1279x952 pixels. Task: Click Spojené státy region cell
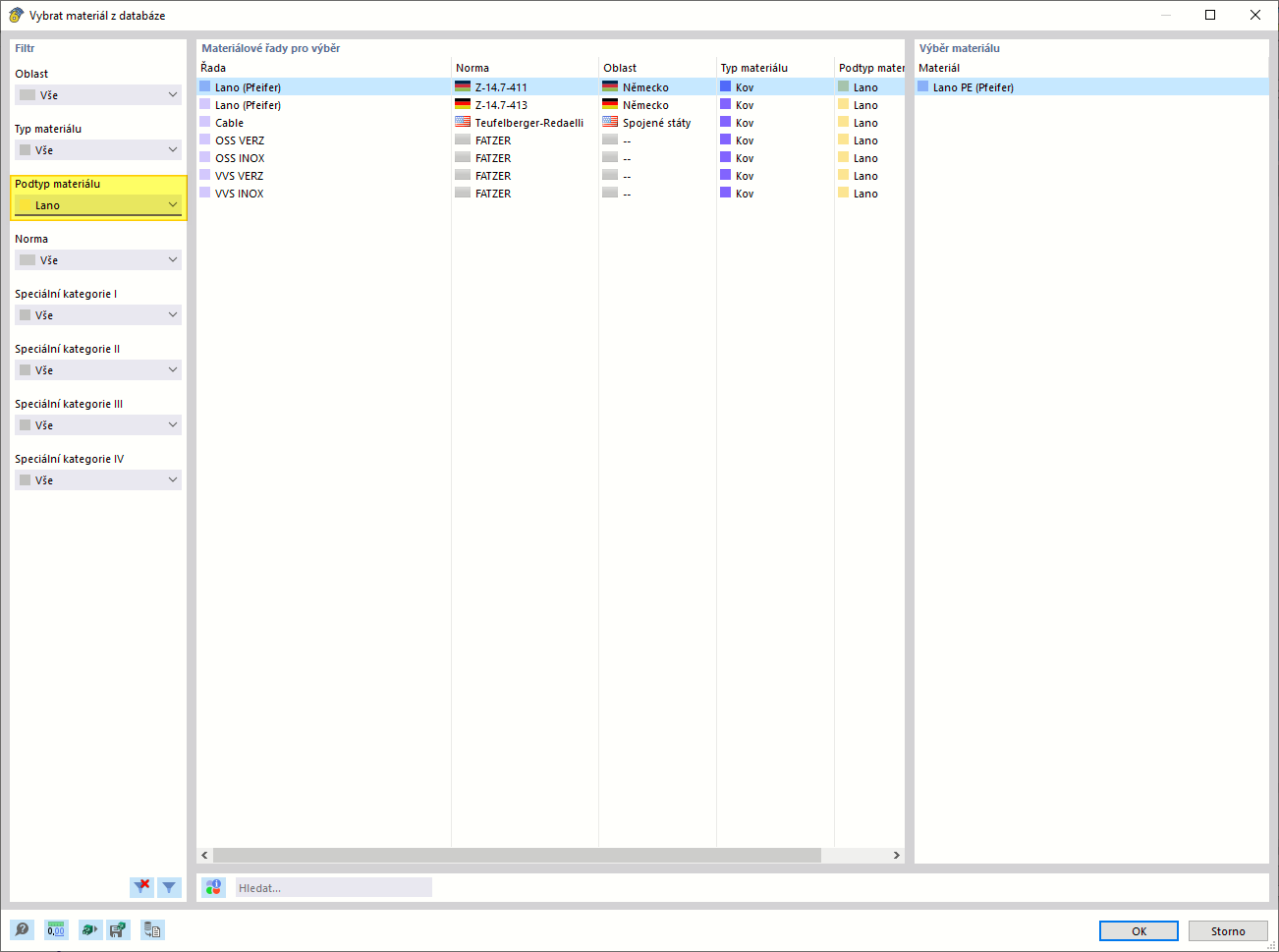[656, 123]
